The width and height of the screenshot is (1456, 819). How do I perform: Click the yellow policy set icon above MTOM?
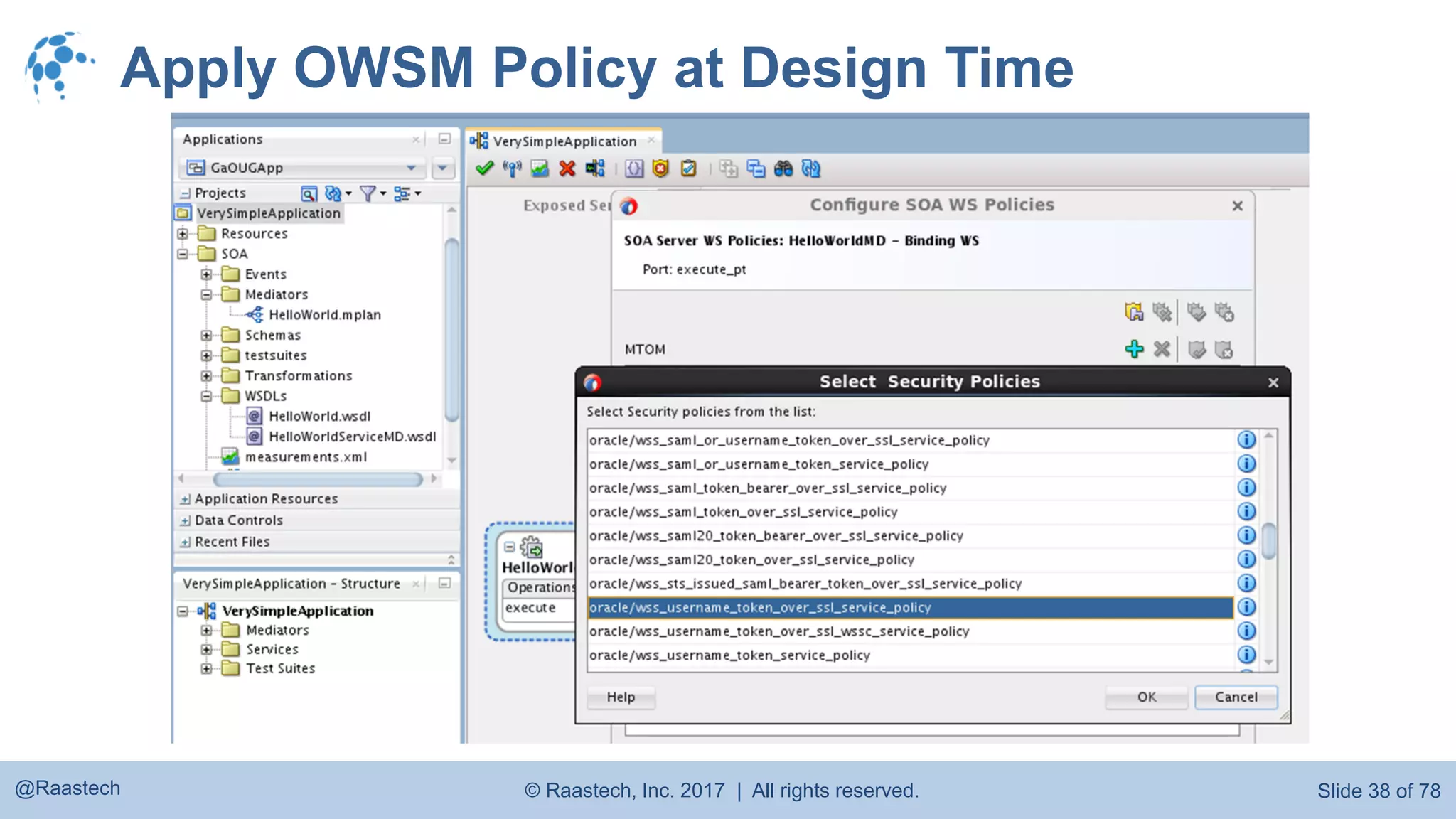(x=1134, y=311)
